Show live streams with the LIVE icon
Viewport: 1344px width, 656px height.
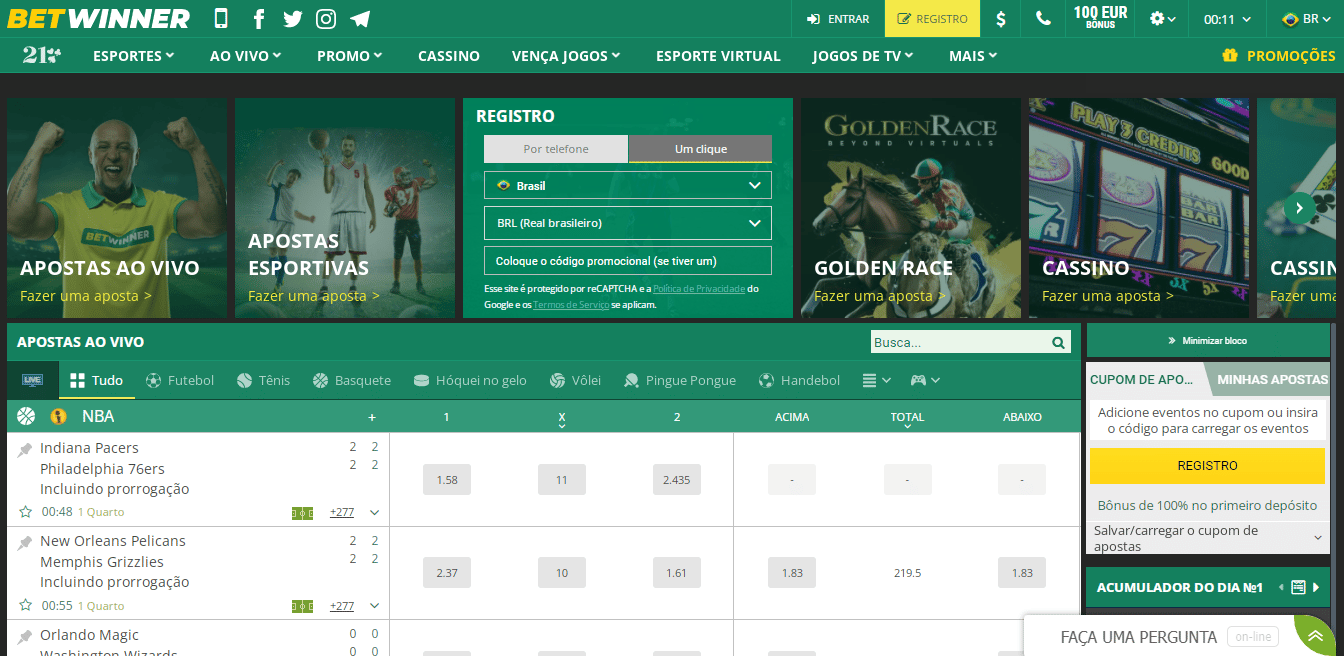pos(33,380)
